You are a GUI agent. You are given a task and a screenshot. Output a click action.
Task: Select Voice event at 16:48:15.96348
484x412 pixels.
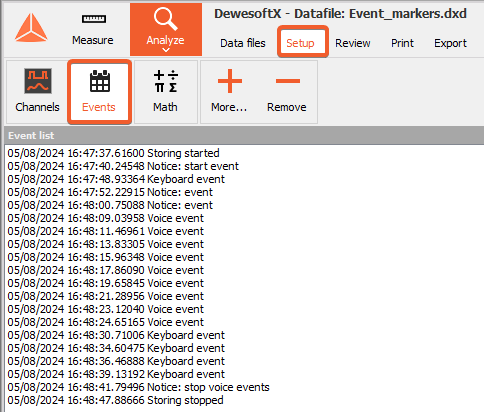[x=105, y=257]
